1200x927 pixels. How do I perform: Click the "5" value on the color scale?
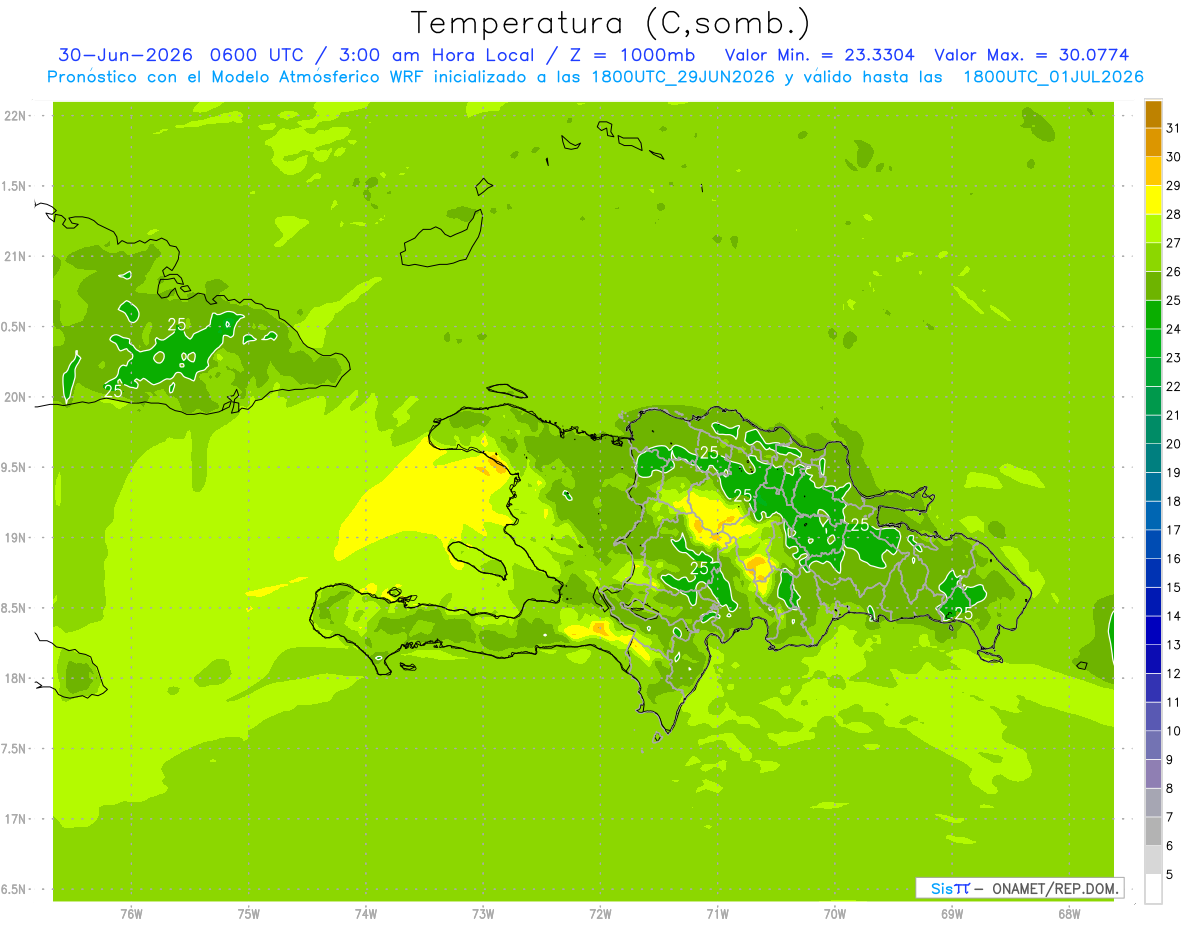click(1170, 875)
